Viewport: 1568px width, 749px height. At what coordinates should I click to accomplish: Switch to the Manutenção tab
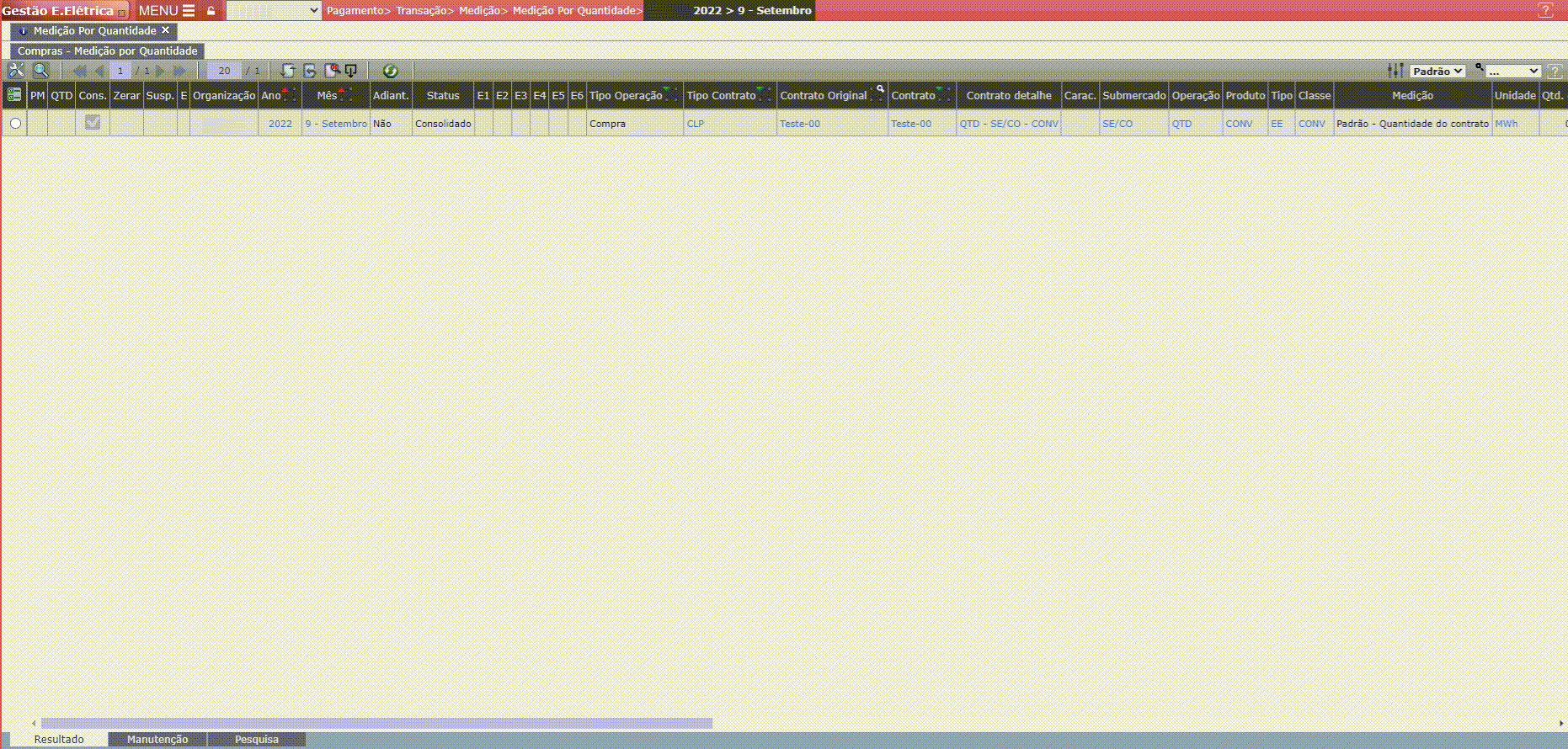[157, 739]
